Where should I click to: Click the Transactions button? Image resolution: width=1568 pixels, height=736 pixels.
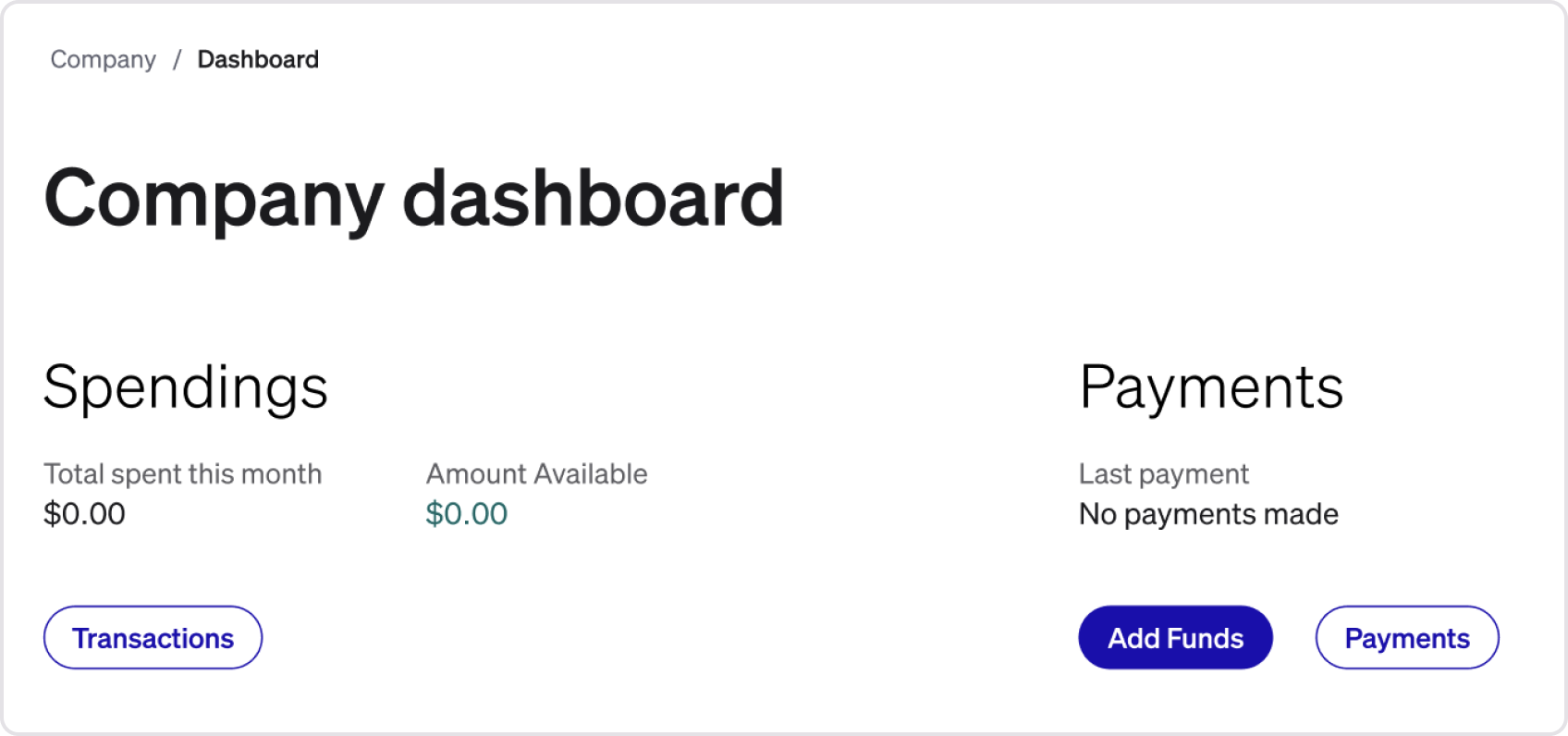pyautogui.click(x=153, y=638)
